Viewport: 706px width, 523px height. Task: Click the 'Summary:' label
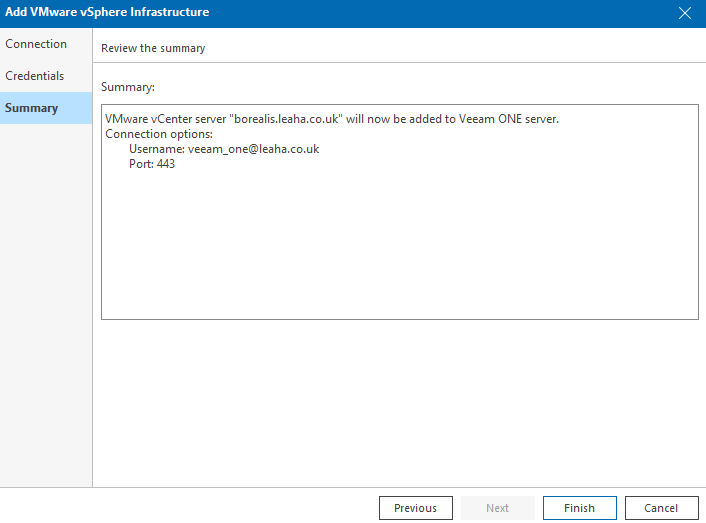[128, 87]
